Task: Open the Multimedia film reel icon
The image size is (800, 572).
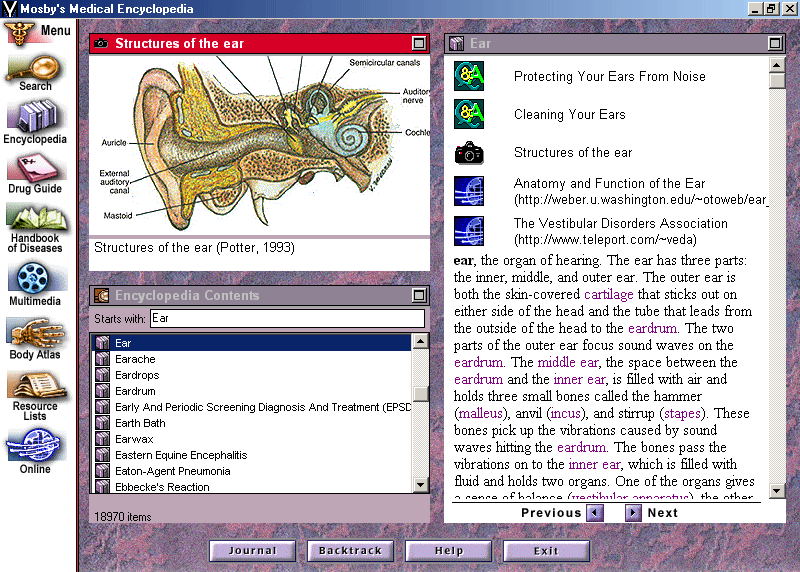Action: pos(35,279)
